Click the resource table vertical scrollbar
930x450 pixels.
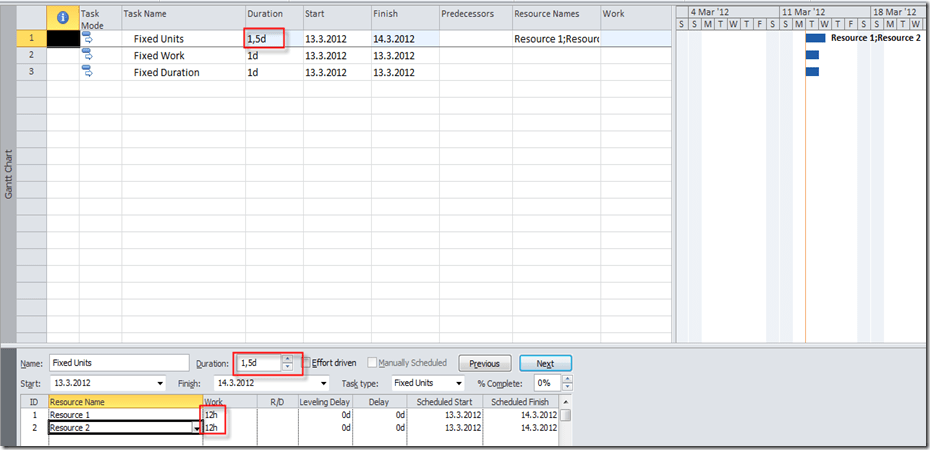(x=566, y=415)
